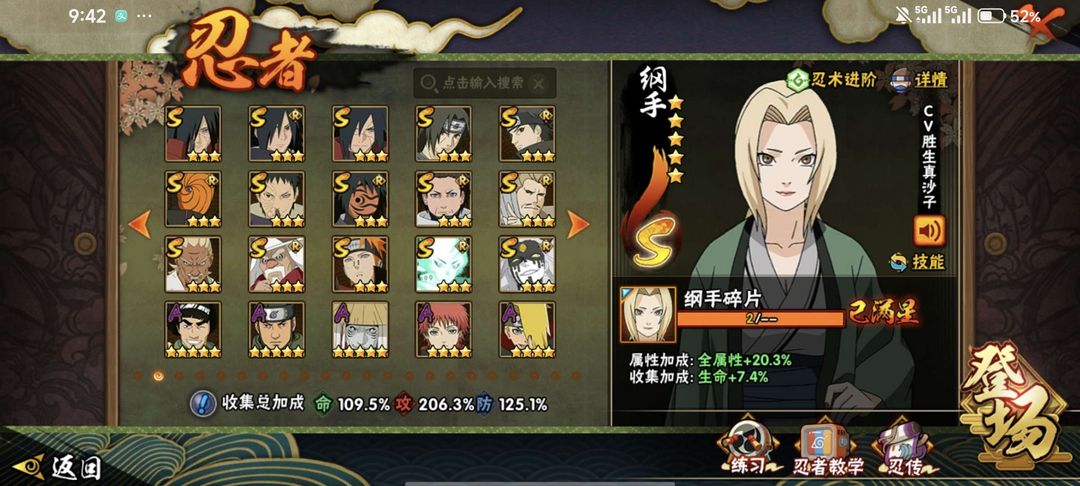Select the red-haired A-rank ninja thumbnail
The image size is (1080, 486).
click(444, 329)
